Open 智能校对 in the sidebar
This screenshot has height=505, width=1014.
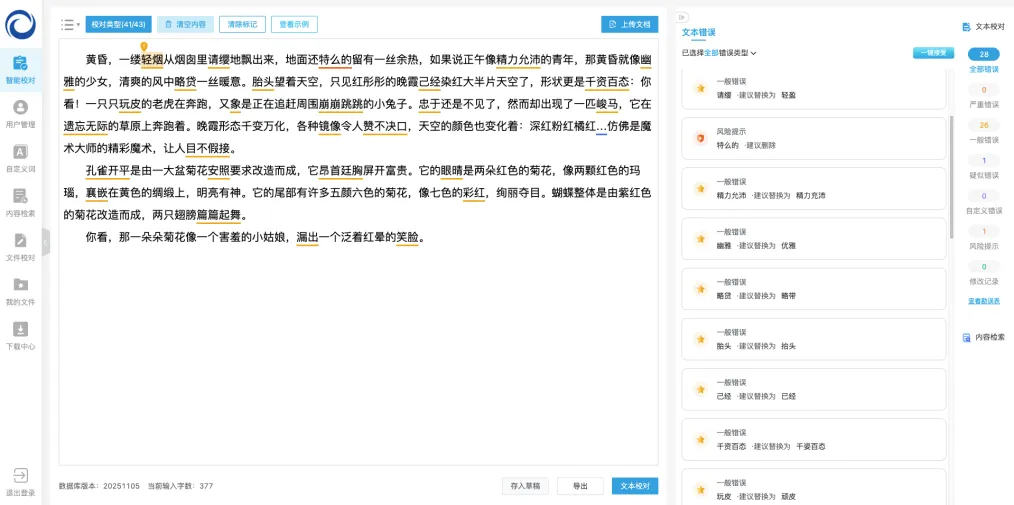point(21,70)
